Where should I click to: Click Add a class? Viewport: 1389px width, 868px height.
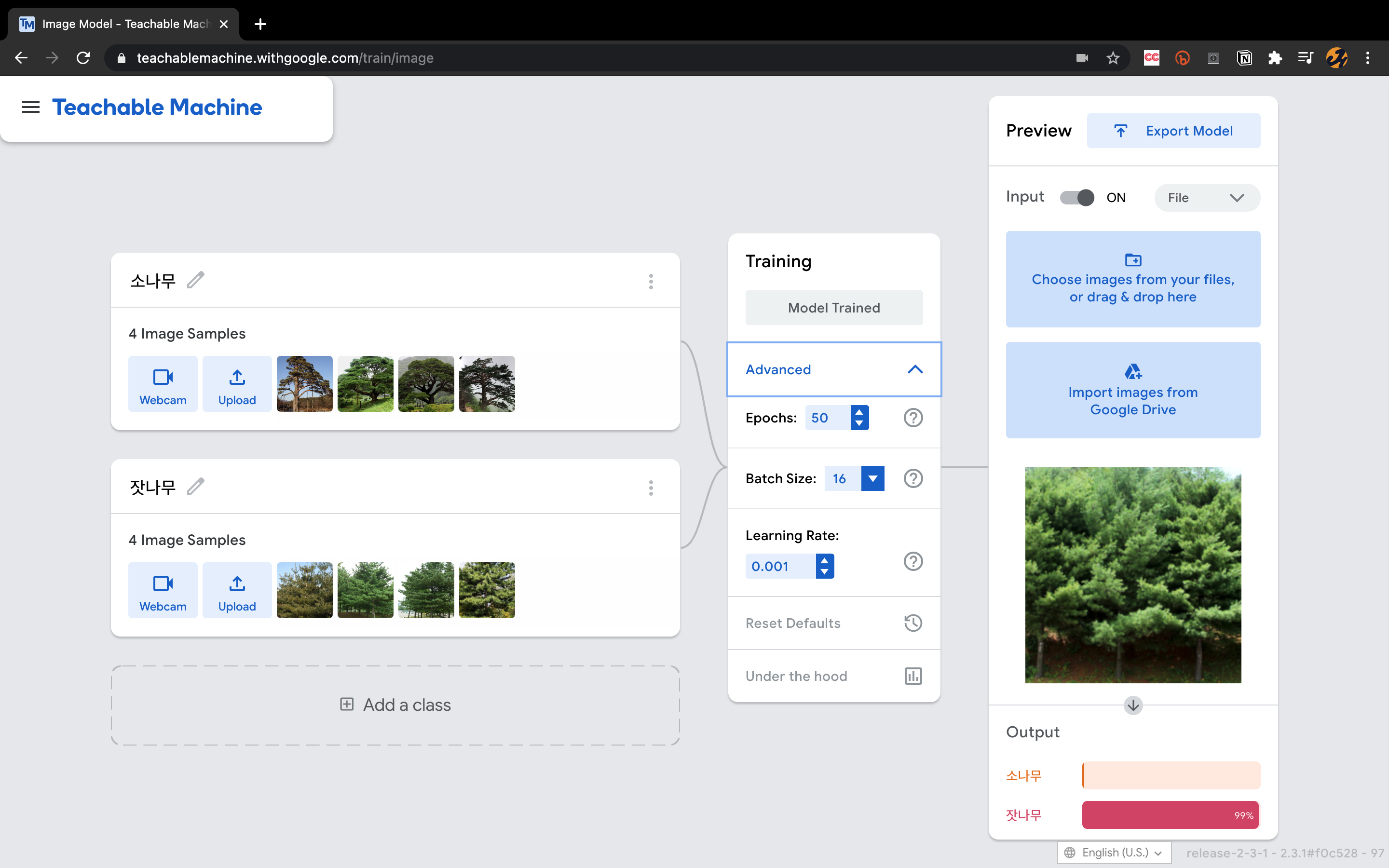click(x=395, y=705)
